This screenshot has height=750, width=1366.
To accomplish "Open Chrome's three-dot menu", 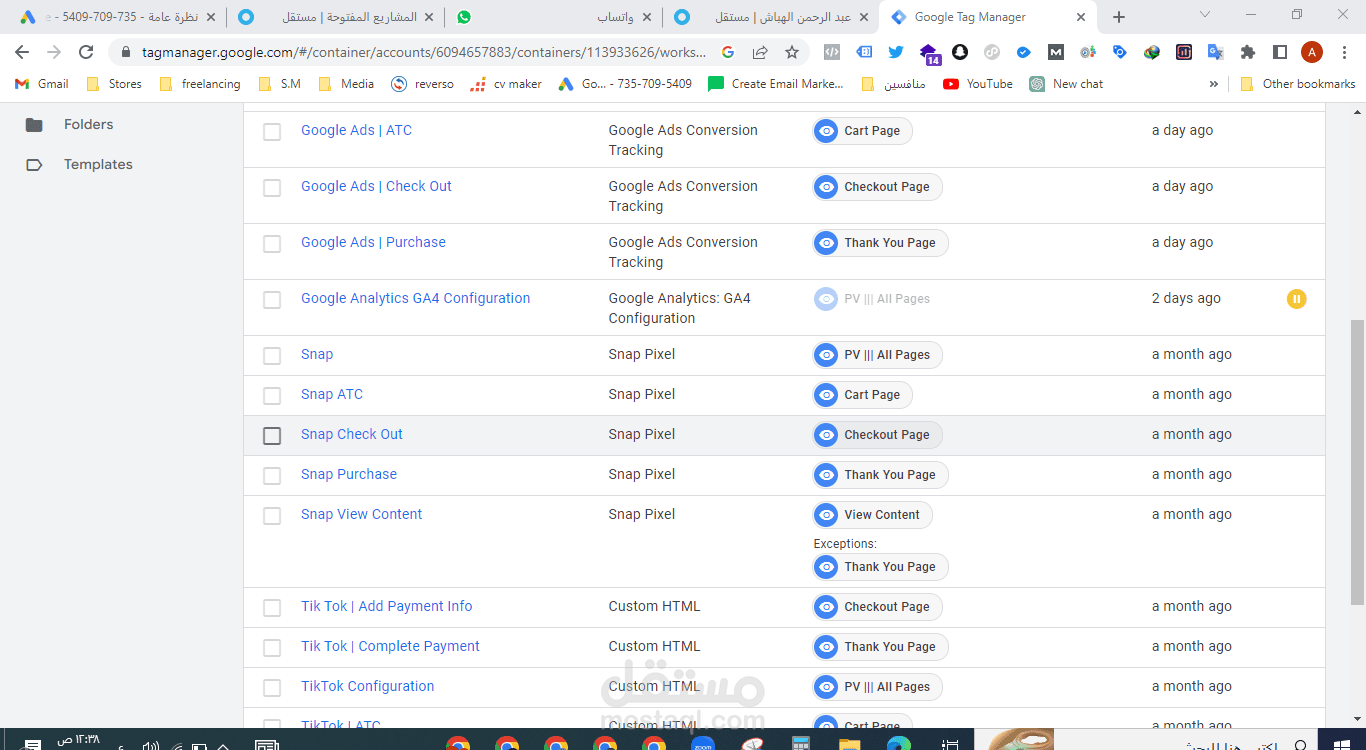I will click(1344, 52).
